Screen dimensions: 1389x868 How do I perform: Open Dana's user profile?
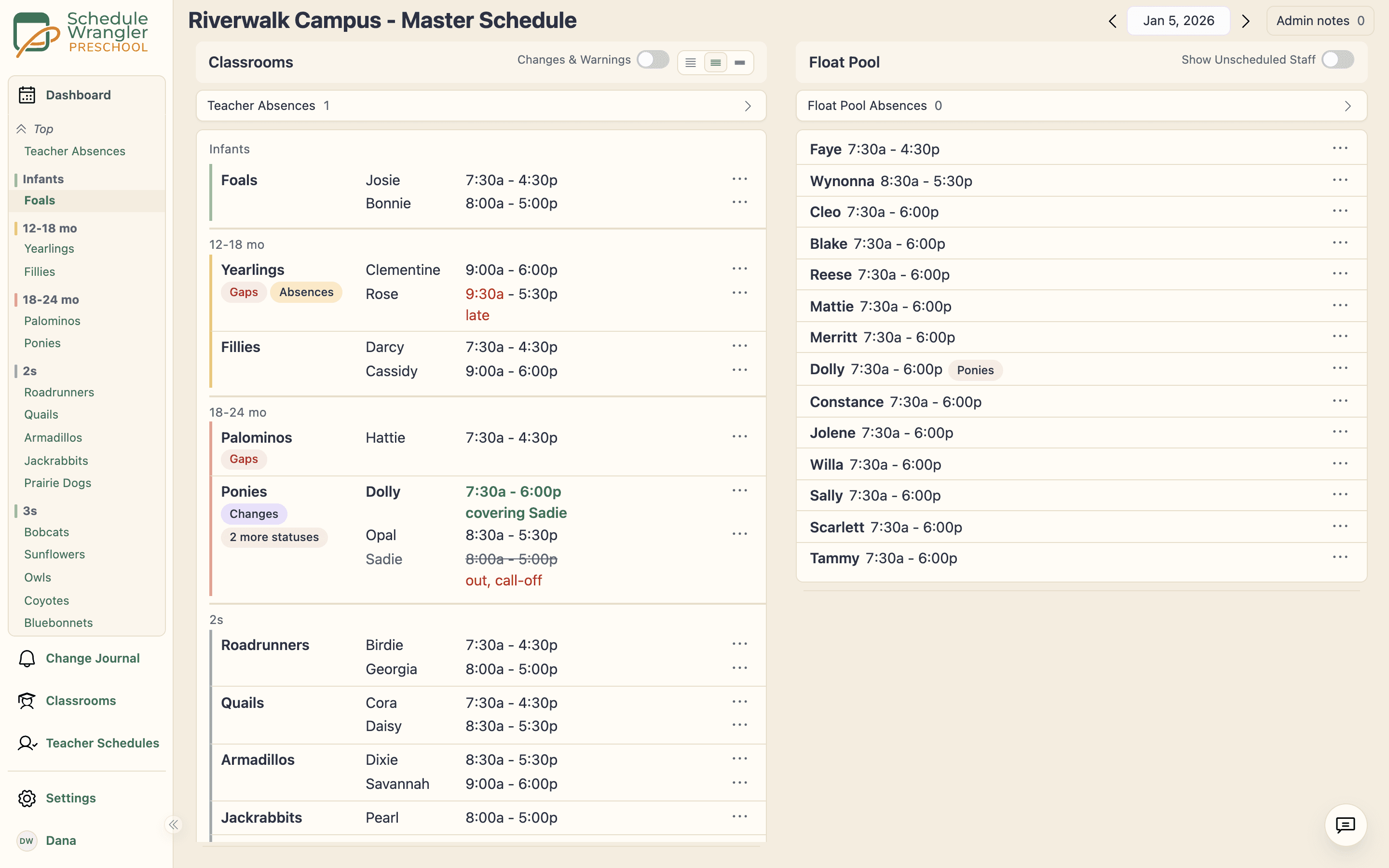click(46, 841)
